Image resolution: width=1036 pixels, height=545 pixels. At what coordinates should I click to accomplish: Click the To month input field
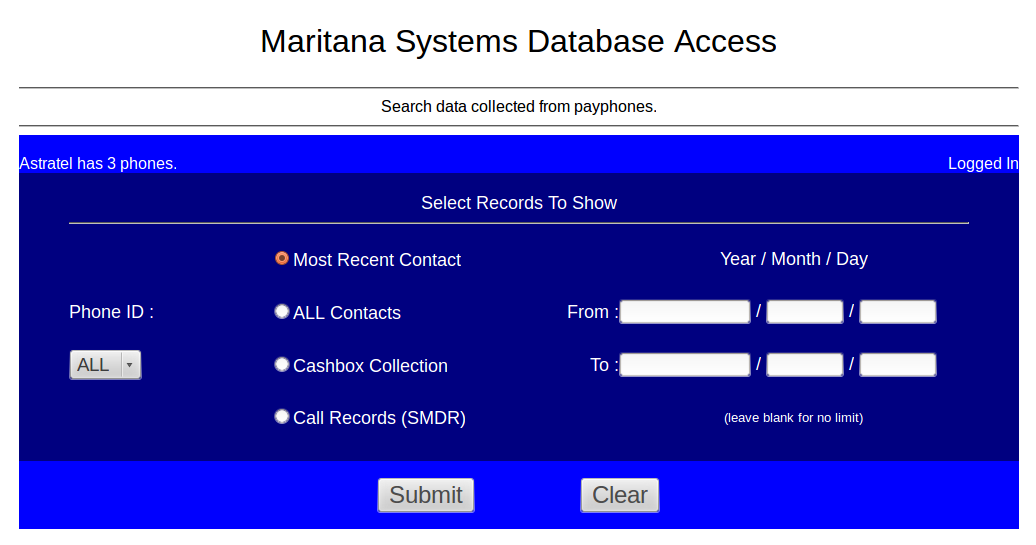pos(804,365)
